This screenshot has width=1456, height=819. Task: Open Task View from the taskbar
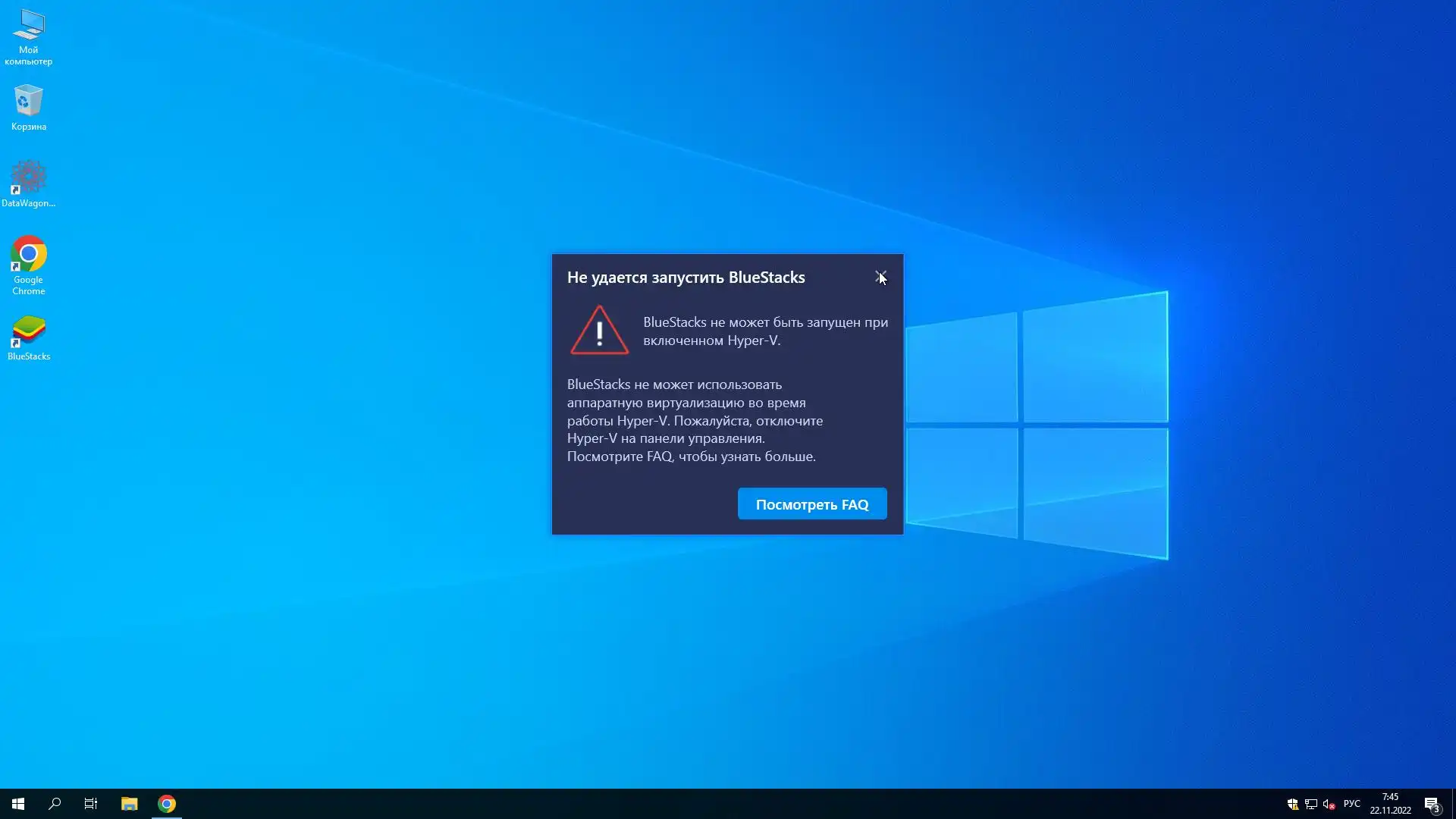pos(91,804)
